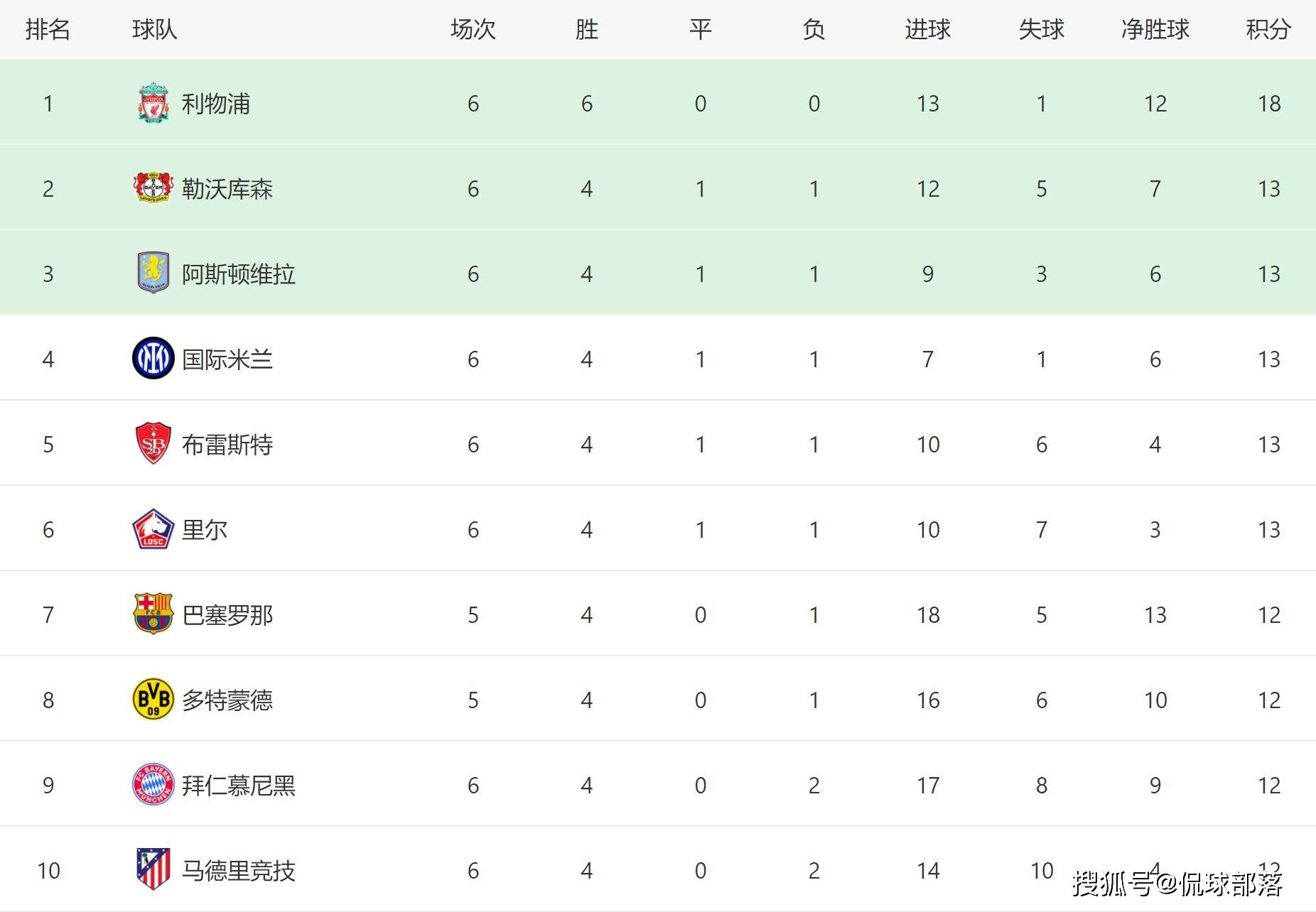Click the Atletico Madrid crest

point(153,869)
